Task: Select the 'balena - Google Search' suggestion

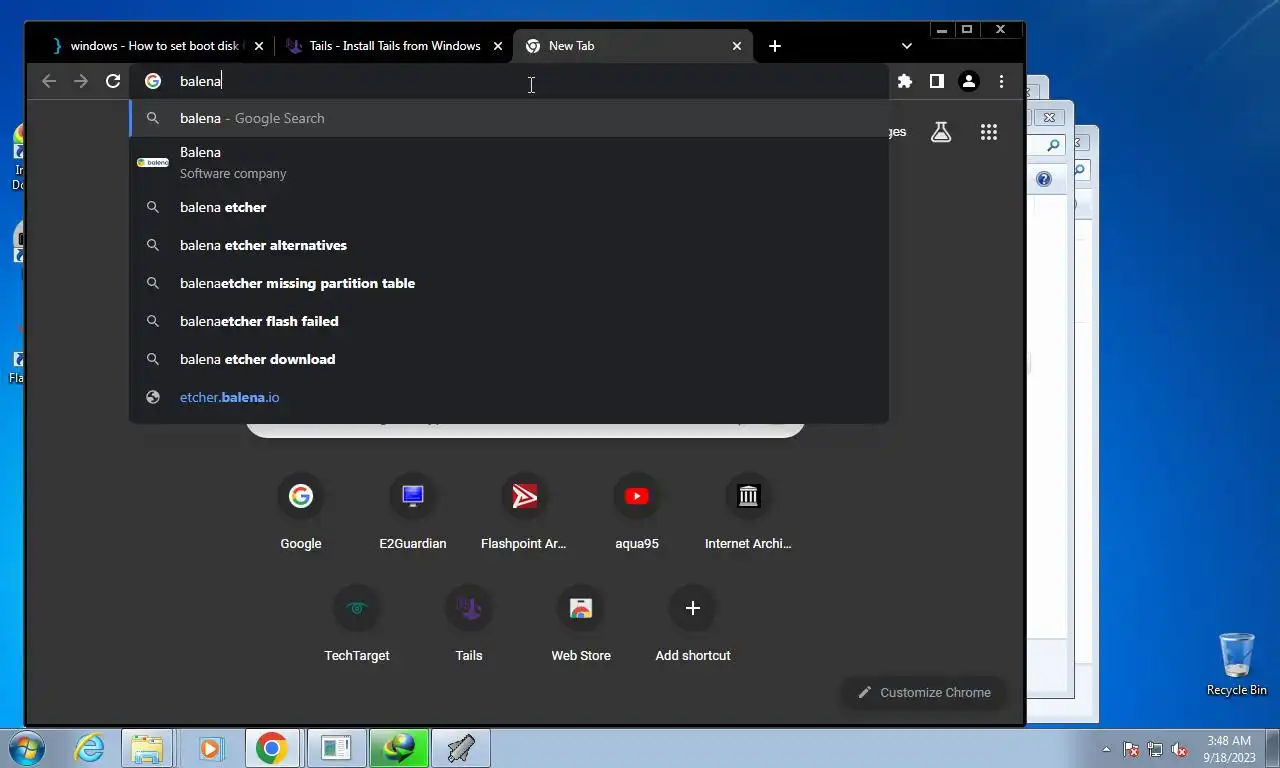Action: coord(508,118)
